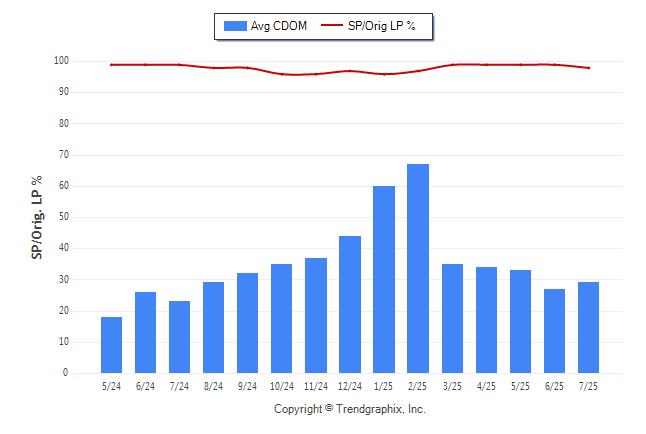Image resolution: width=646 pixels, height=434 pixels.
Task: Click the 30 y-axis value
Action: click(64, 279)
